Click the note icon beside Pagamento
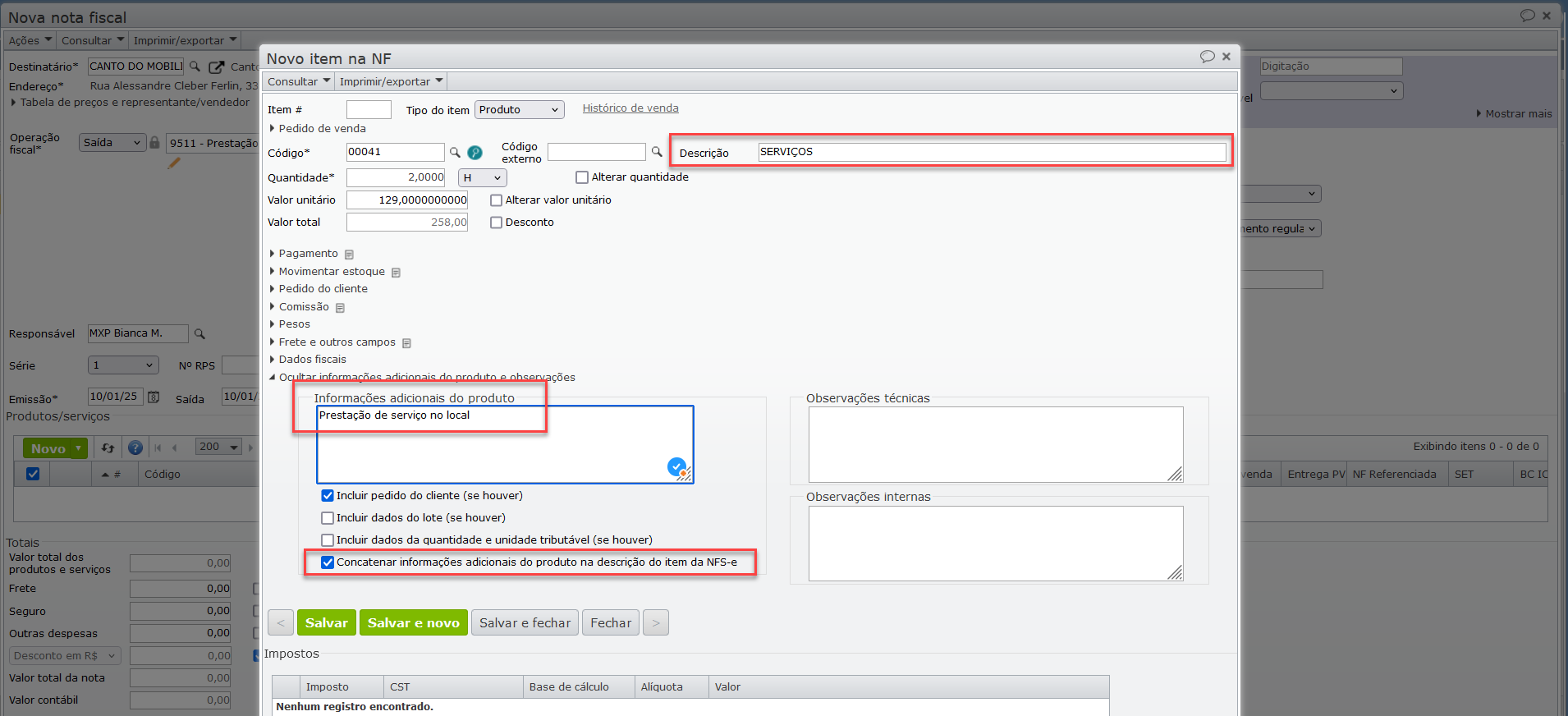Screen dimensions: 1568x716 pos(349,255)
